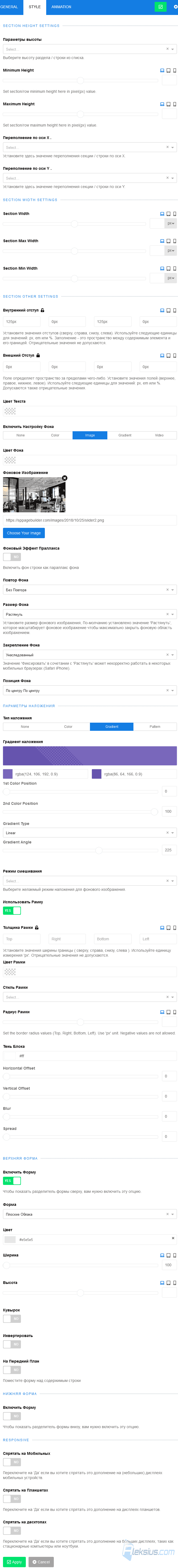Screen dimensions: 178x1568
Task: Select Color background option
Action: 55,435
